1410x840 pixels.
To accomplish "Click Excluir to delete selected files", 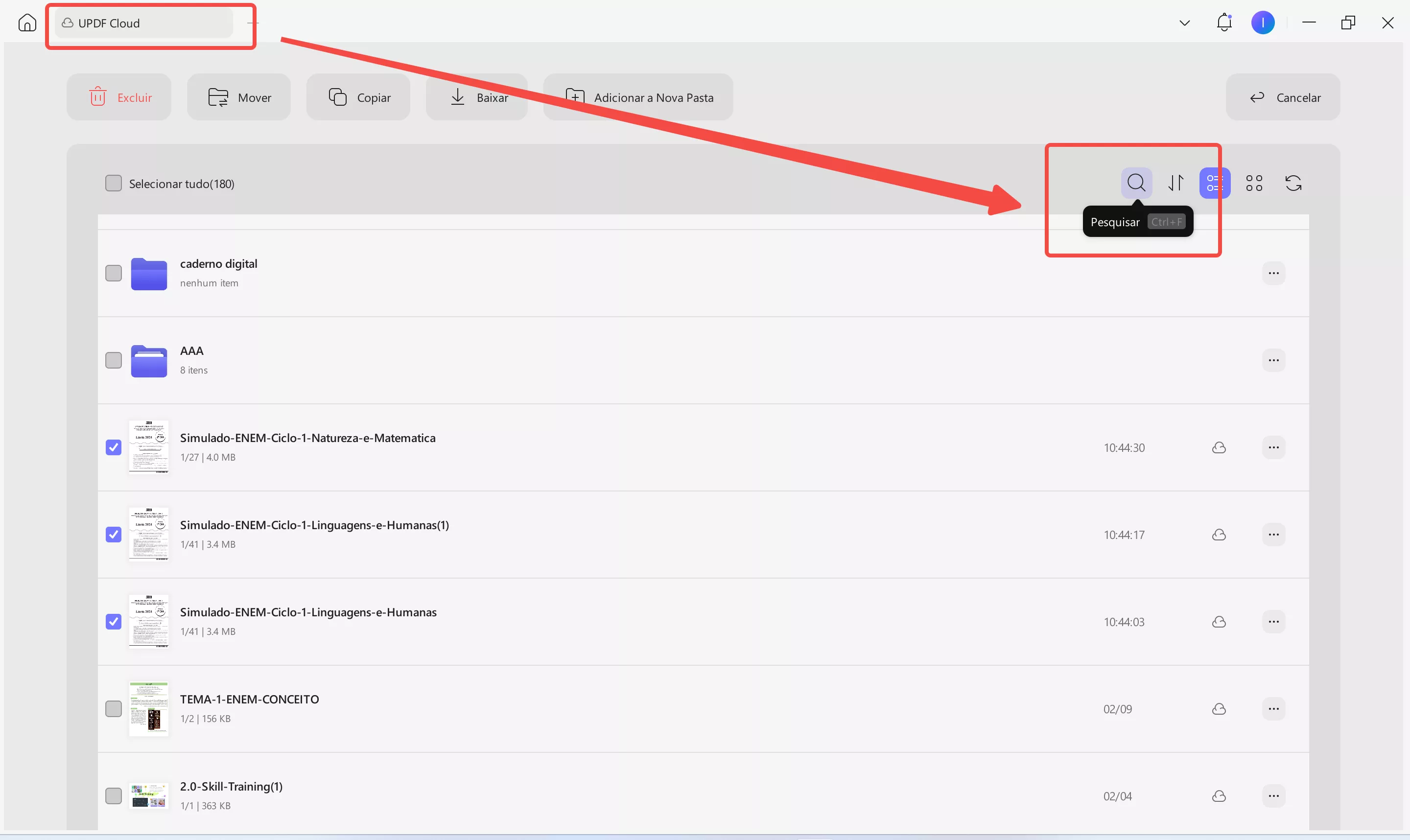I will pos(119,97).
